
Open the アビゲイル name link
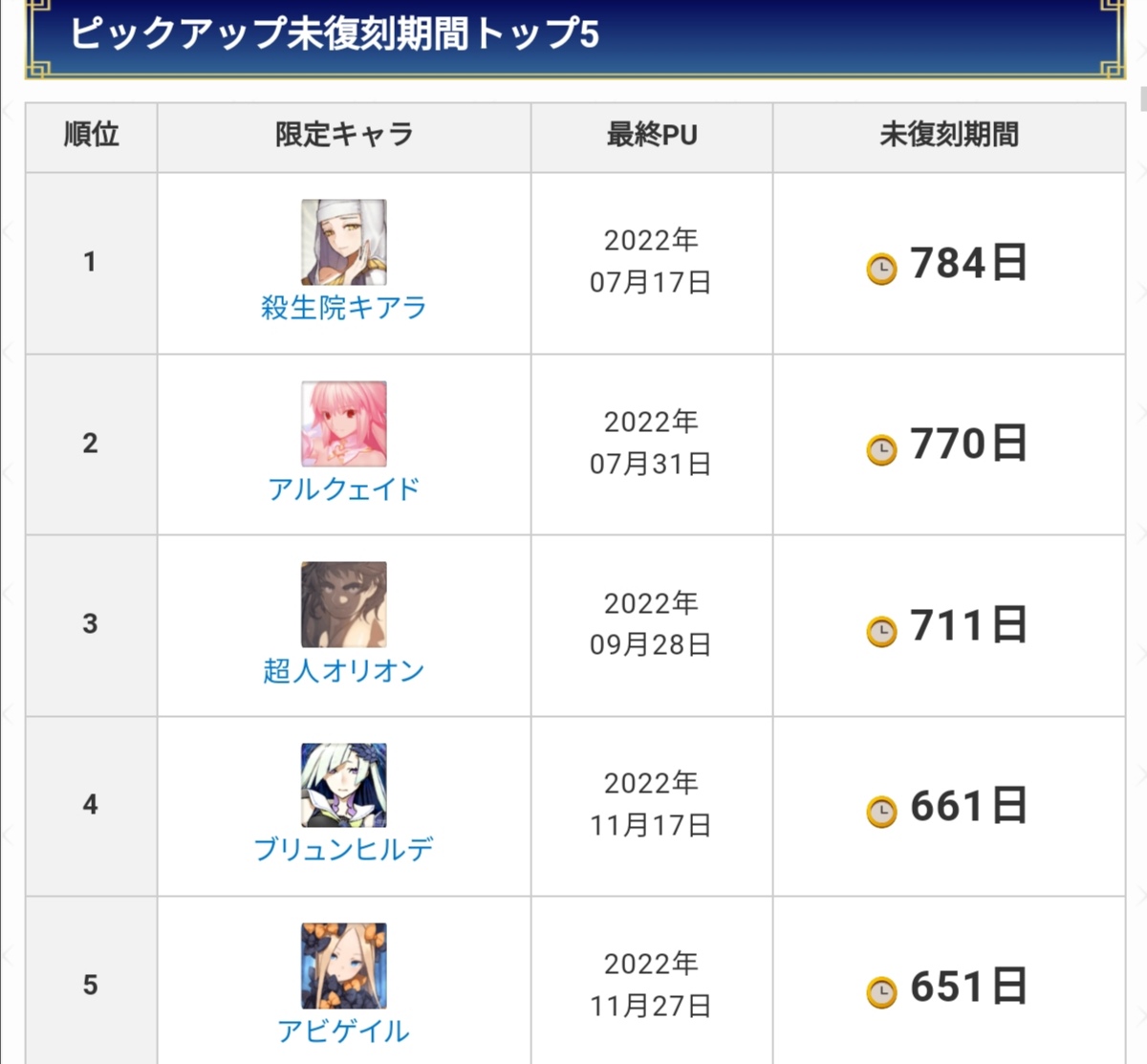coord(344,1031)
